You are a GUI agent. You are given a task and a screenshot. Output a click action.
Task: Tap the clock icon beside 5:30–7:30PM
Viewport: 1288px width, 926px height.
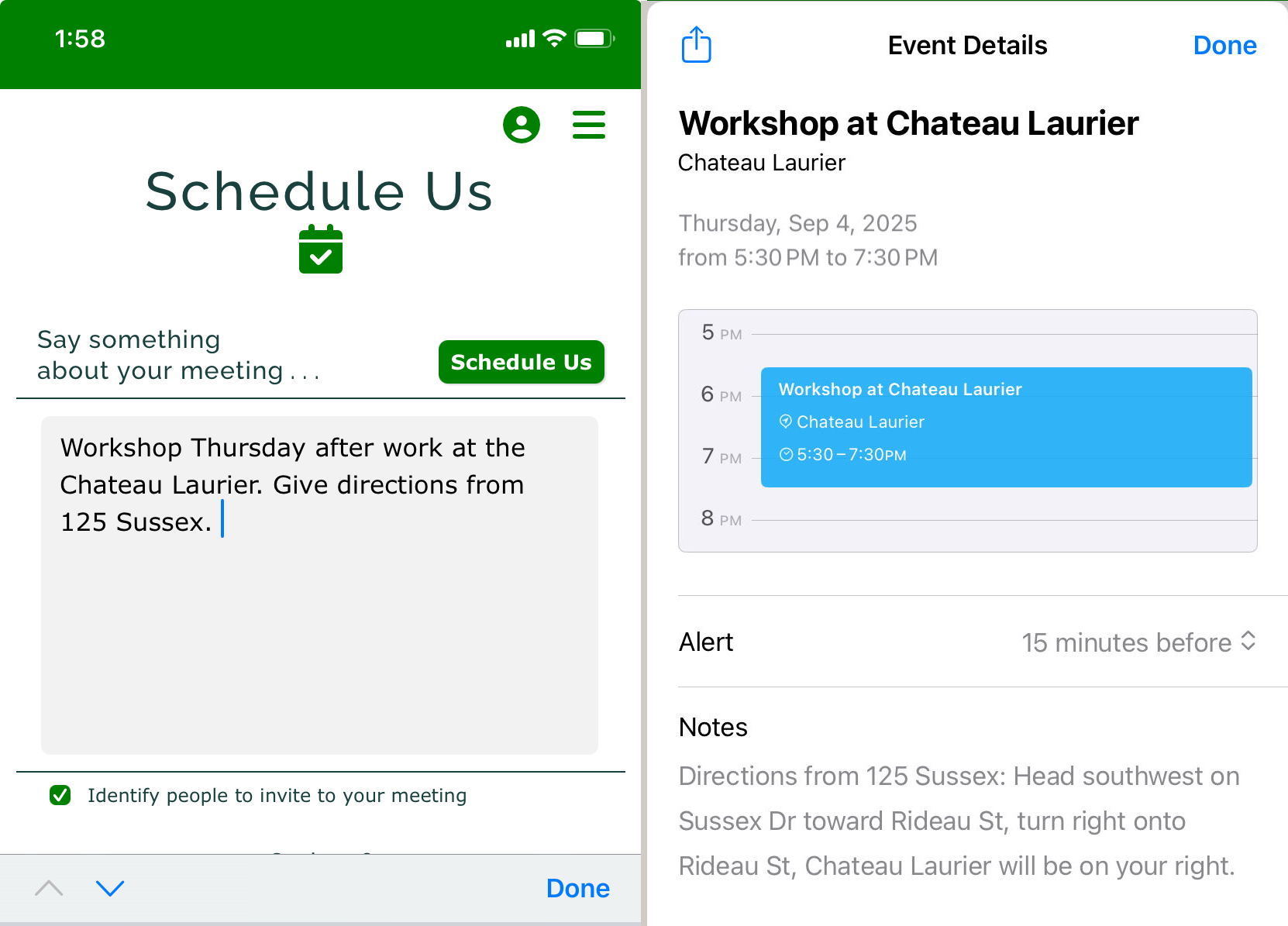coord(786,455)
